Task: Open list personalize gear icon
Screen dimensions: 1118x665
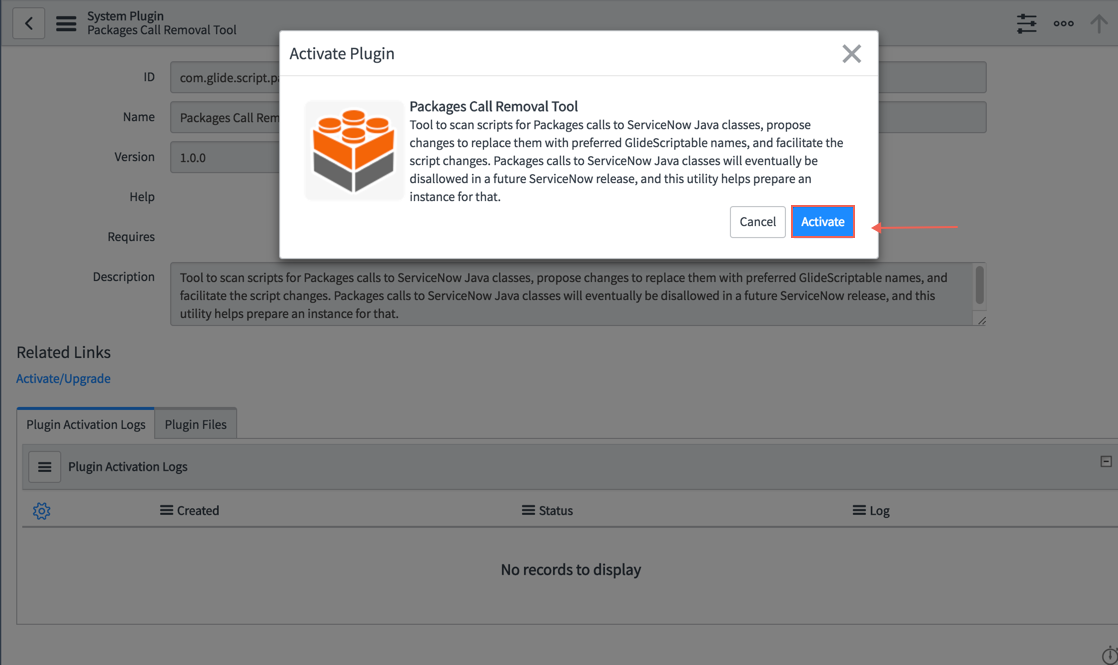Action: tap(41, 510)
